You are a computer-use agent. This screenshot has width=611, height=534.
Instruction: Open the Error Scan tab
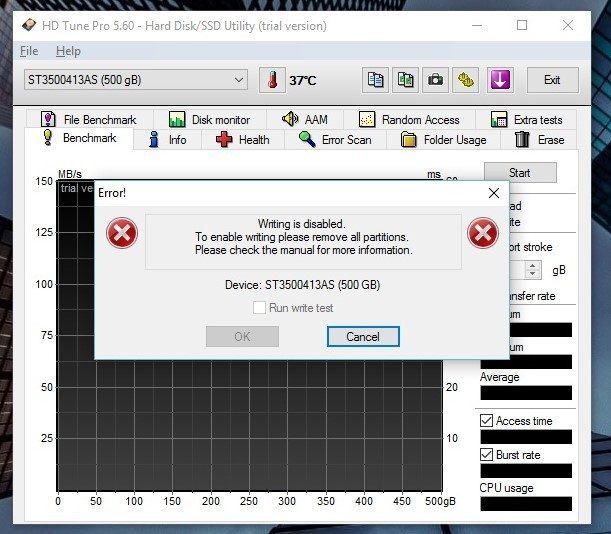click(335, 140)
